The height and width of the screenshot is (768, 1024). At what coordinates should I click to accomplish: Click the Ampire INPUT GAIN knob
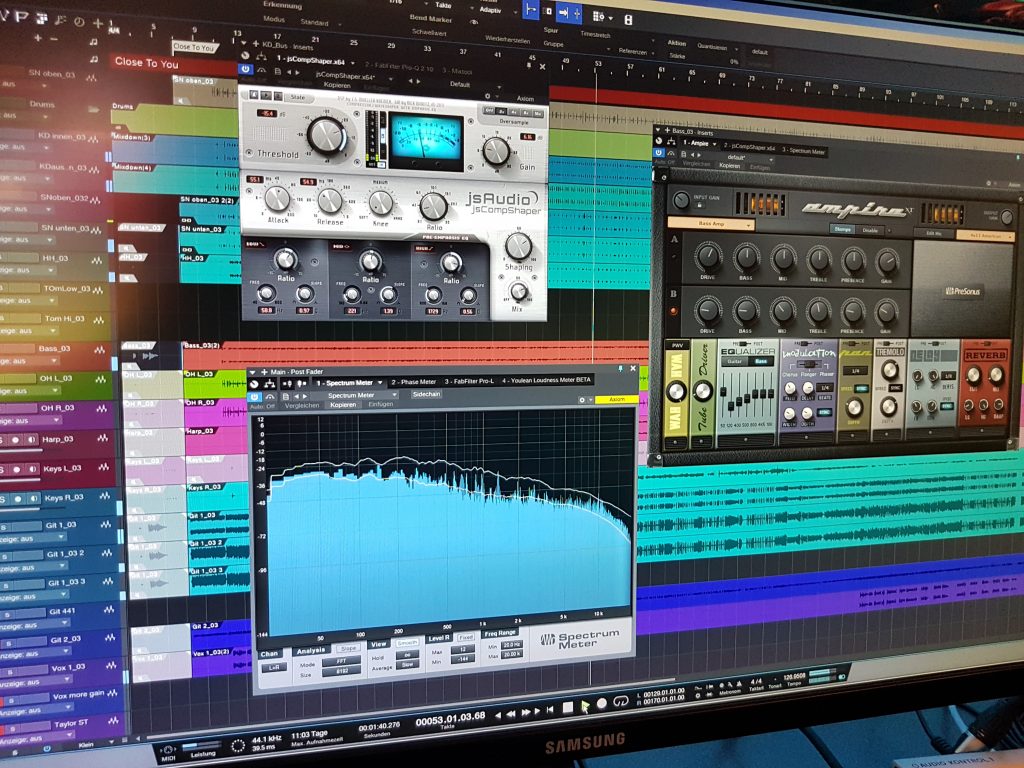pyautogui.click(x=681, y=200)
